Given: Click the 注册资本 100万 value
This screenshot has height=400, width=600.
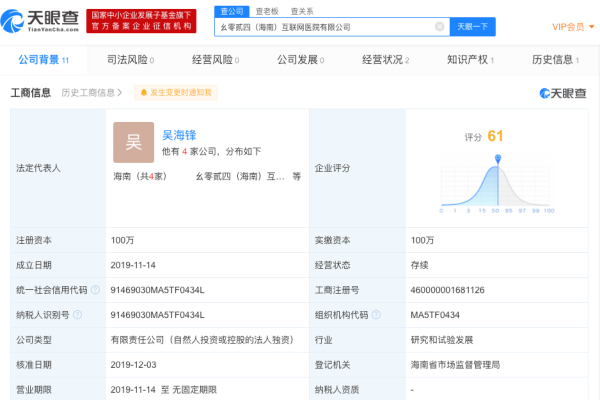Looking at the screenshot, I should click(122, 240).
